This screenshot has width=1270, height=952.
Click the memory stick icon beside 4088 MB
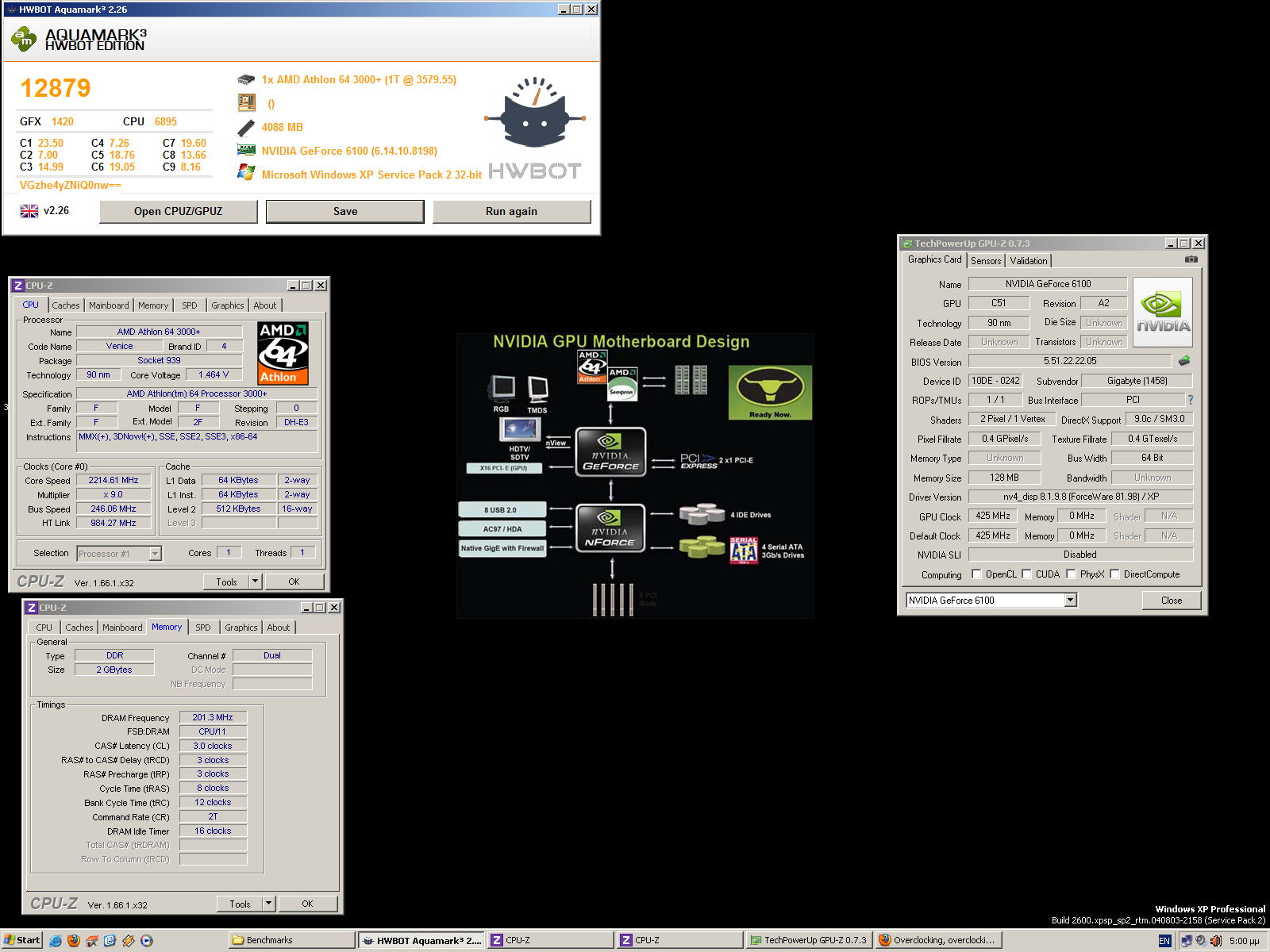pos(246,127)
